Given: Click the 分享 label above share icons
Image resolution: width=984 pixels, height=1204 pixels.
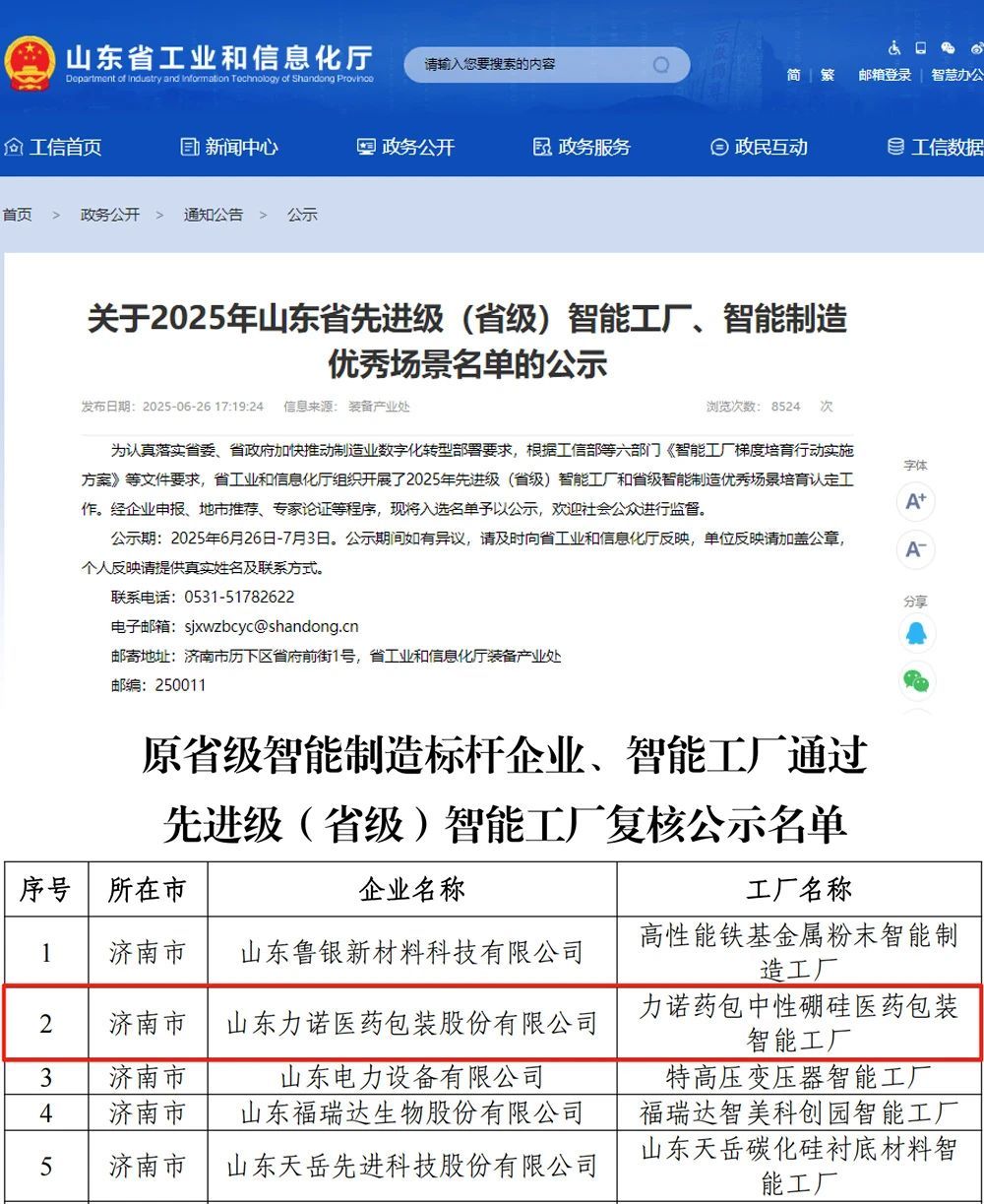Looking at the screenshot, I should (x=915, y=602).
